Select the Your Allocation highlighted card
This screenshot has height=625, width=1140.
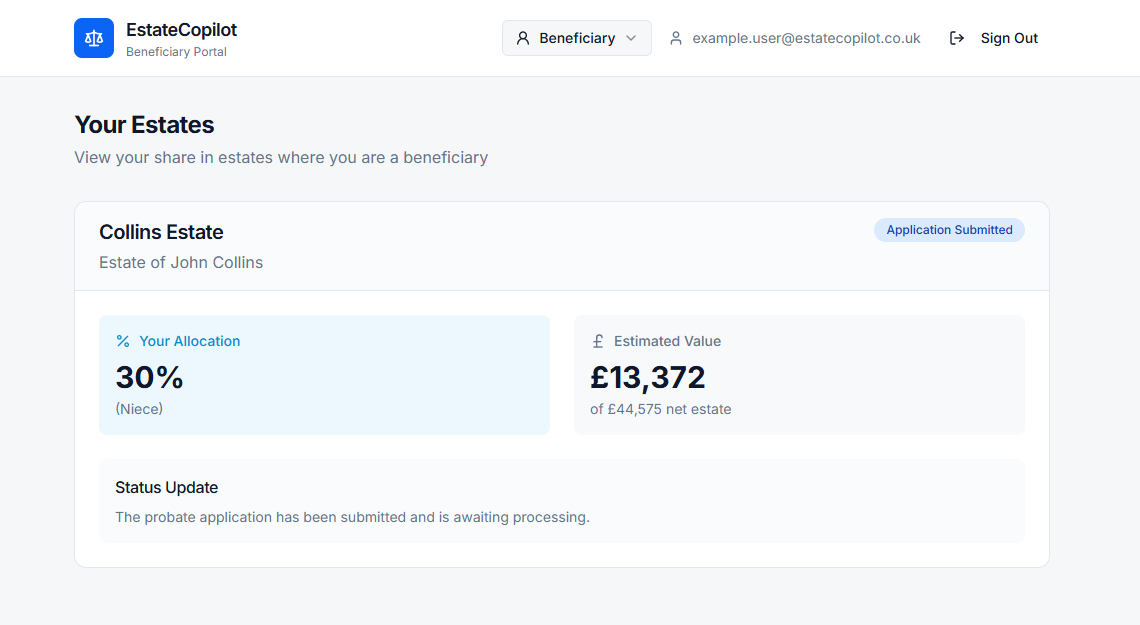click(324, 375)
